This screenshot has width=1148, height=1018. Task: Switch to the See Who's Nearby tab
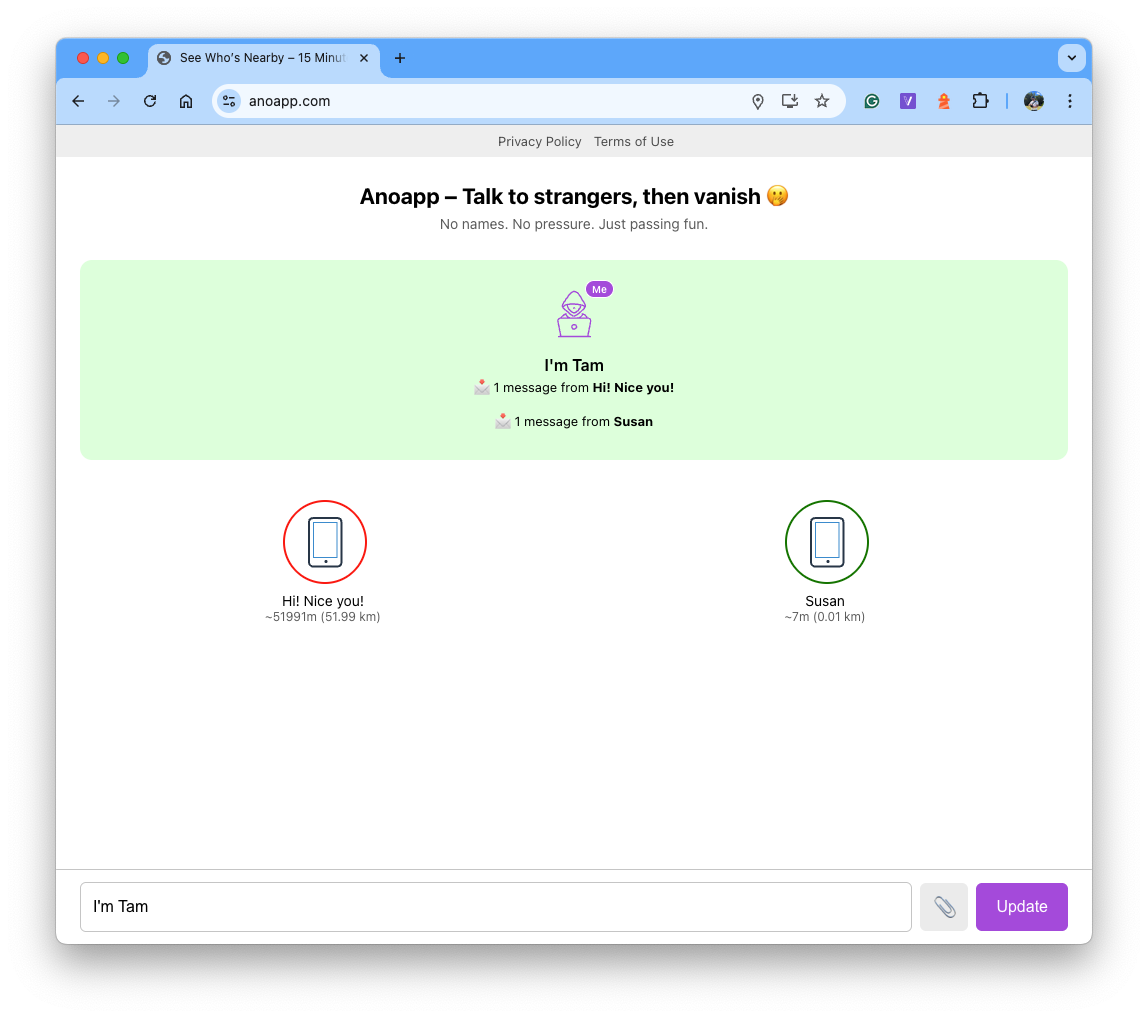(x=262, y=58)
